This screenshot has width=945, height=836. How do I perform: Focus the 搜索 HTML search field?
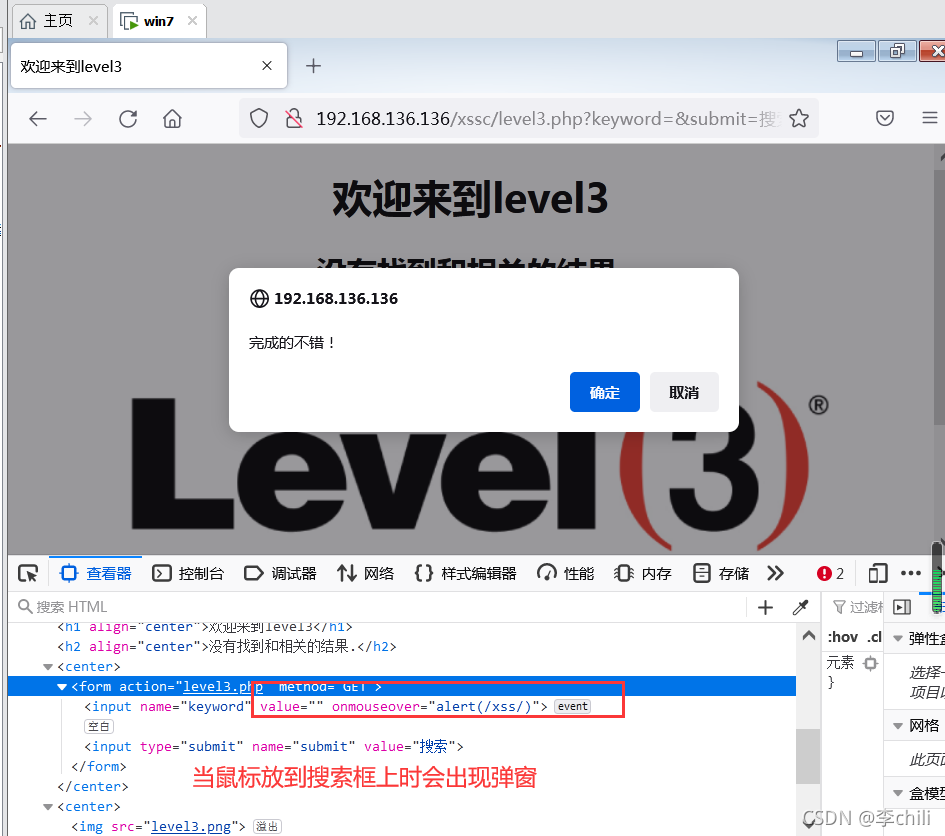click(x=380, y=607)
